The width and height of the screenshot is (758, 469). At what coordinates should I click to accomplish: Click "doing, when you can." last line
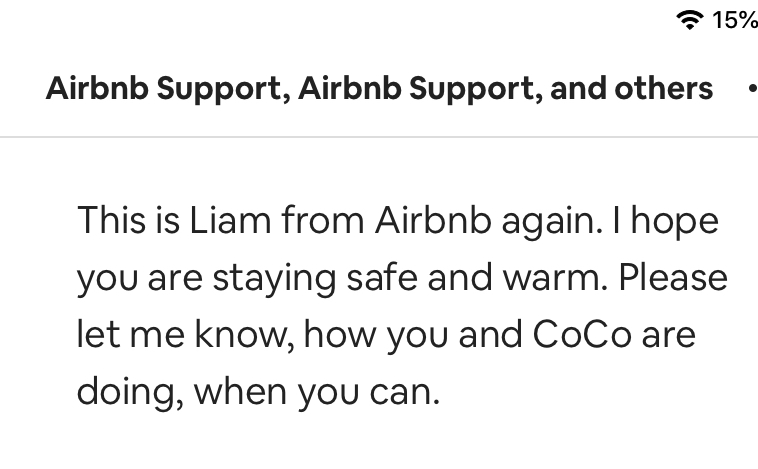pos(258,391)
